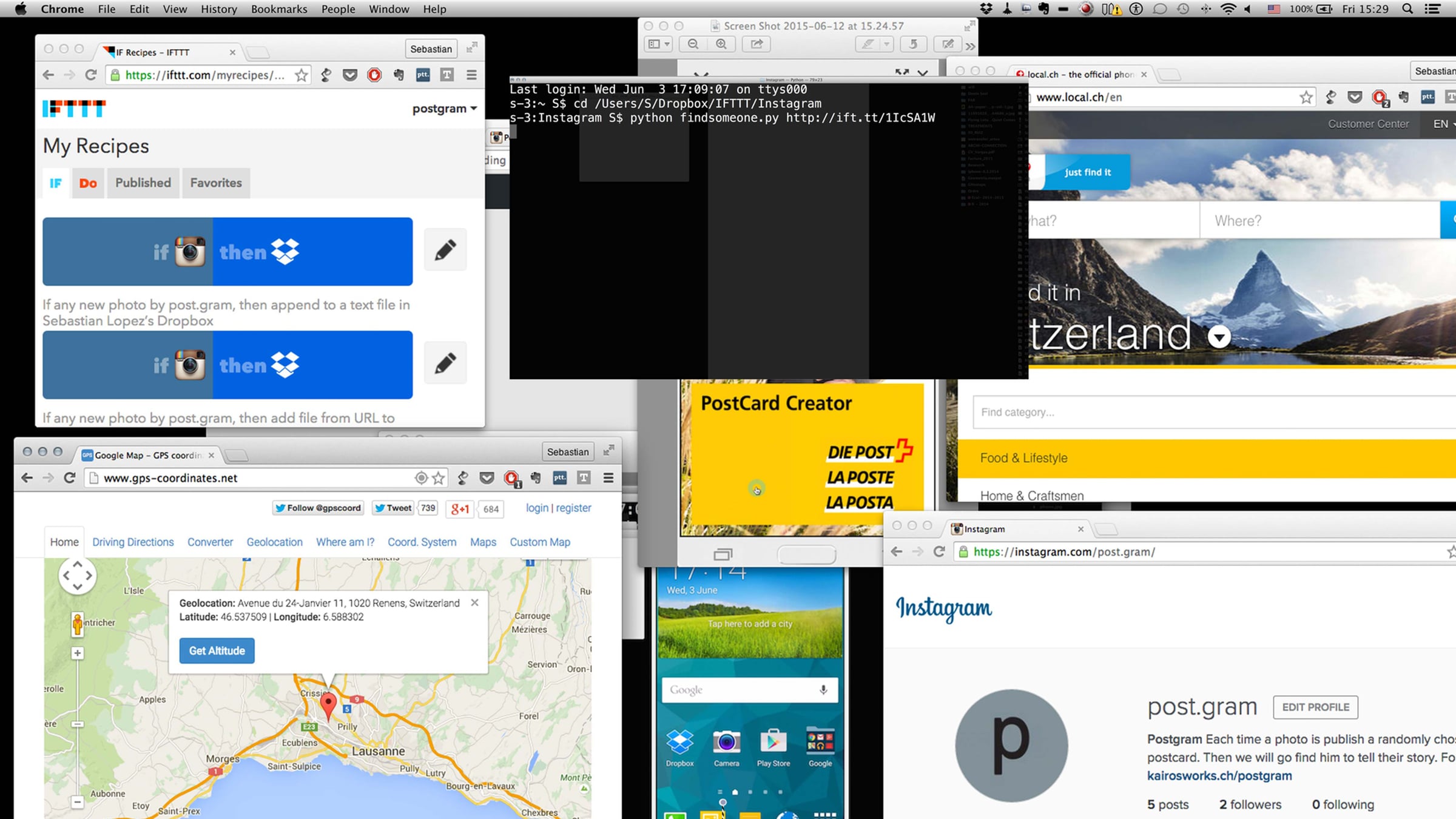Zoom out on the map with the minus button
This screenshot has height=819, width=1456.
point(77,802)
